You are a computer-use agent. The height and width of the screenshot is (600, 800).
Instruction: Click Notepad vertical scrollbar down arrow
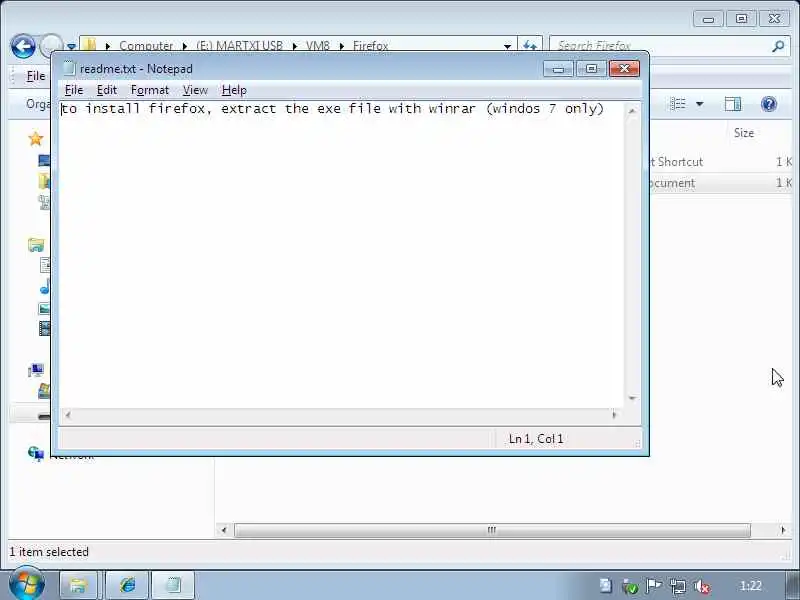pyautogui.click(x=632, y=398)
